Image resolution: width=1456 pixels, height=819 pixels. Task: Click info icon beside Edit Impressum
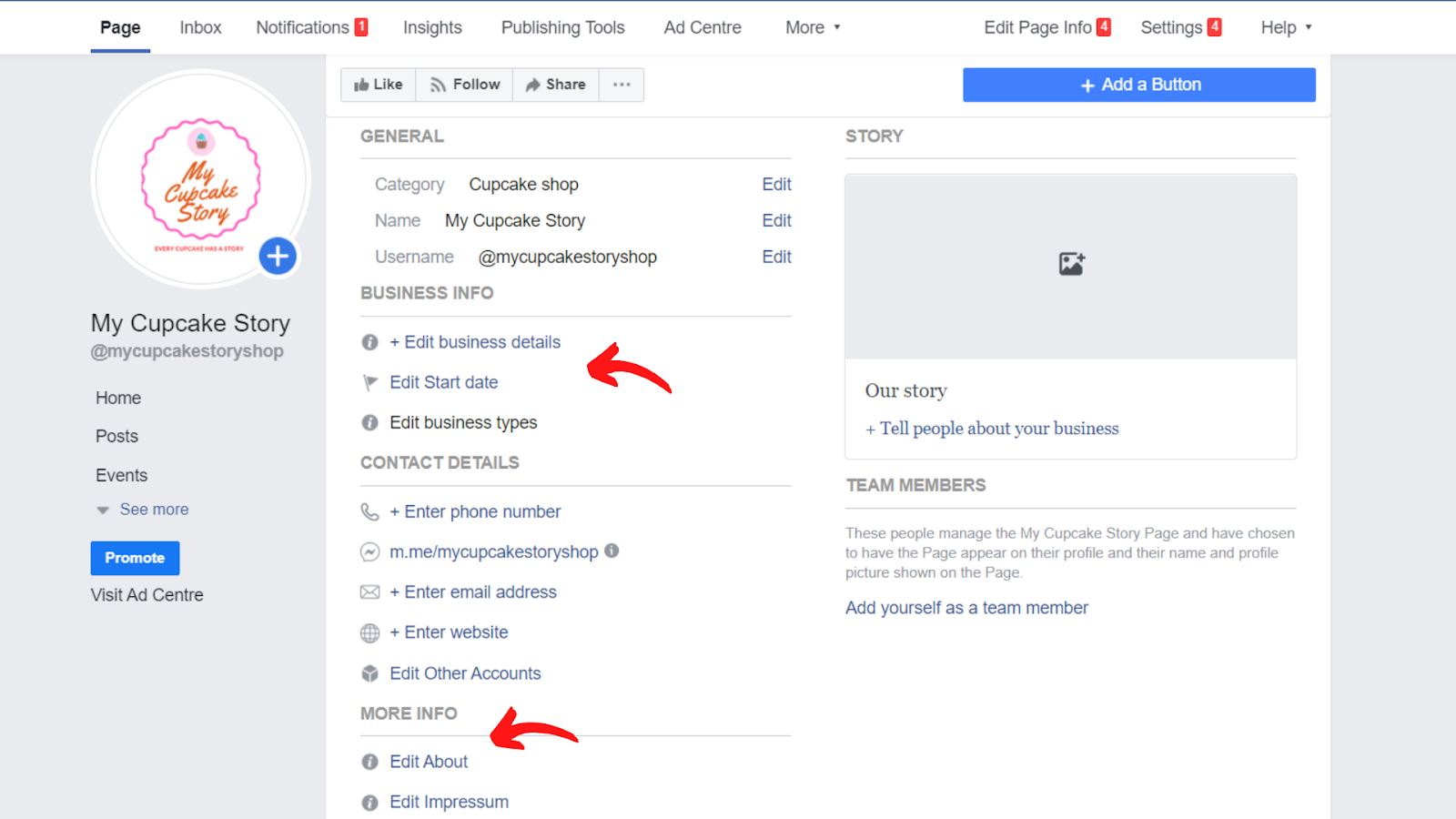(369, 803)
